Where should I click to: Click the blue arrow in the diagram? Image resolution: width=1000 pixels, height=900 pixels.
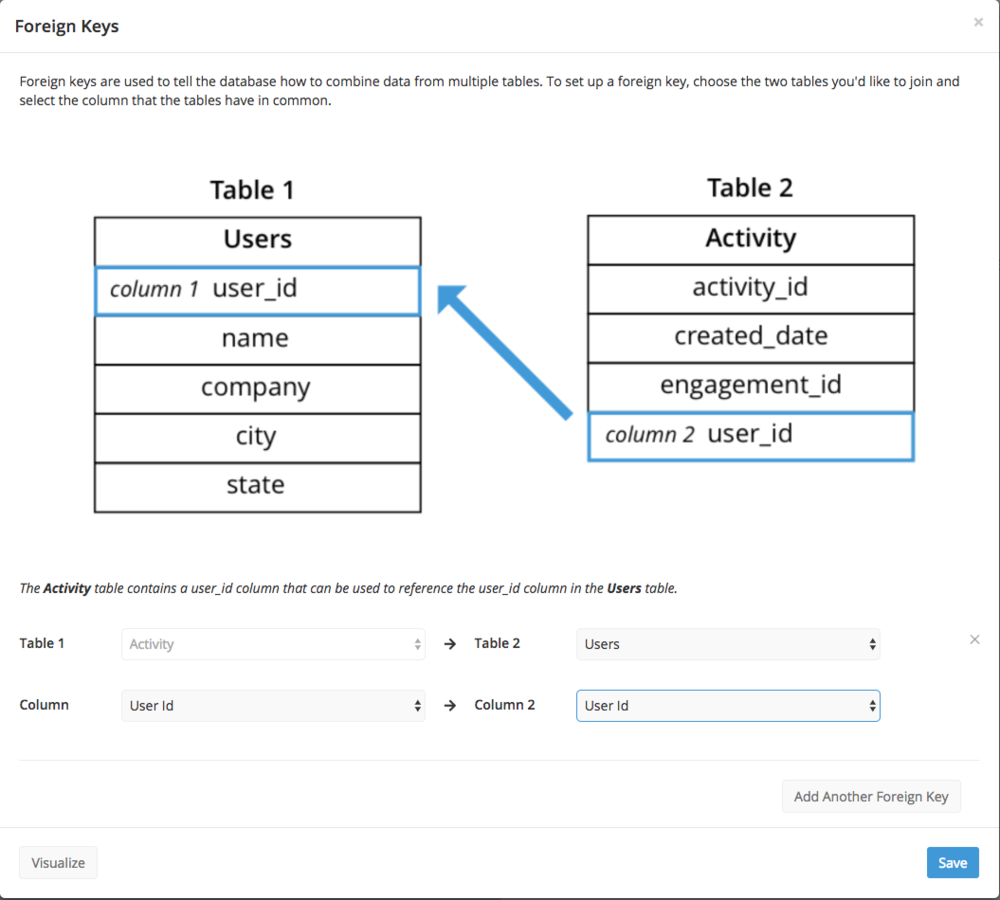click(504, 350)
